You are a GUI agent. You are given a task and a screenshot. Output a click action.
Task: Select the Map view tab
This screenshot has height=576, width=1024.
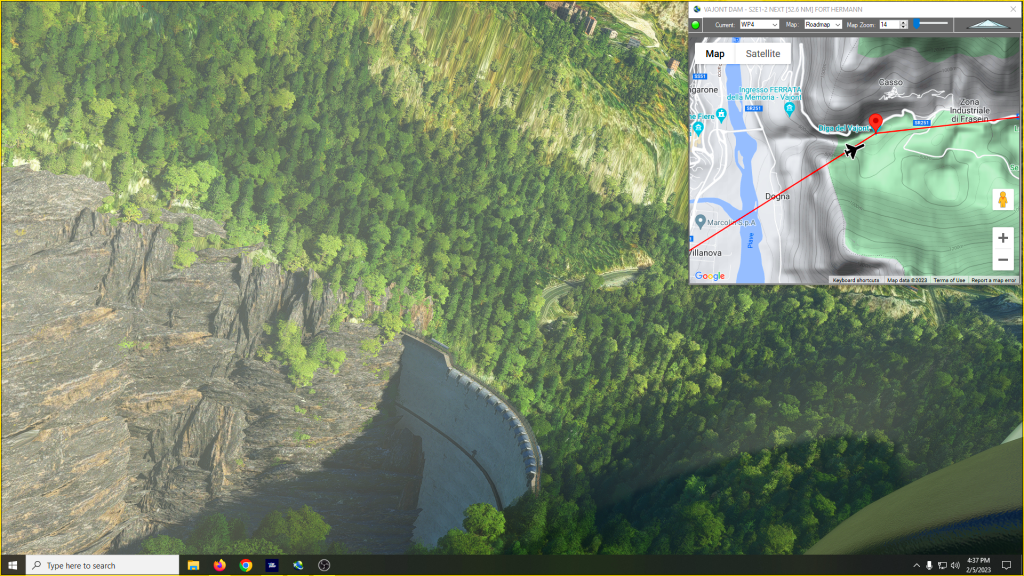pyautogui.click(x=715, y=54)
